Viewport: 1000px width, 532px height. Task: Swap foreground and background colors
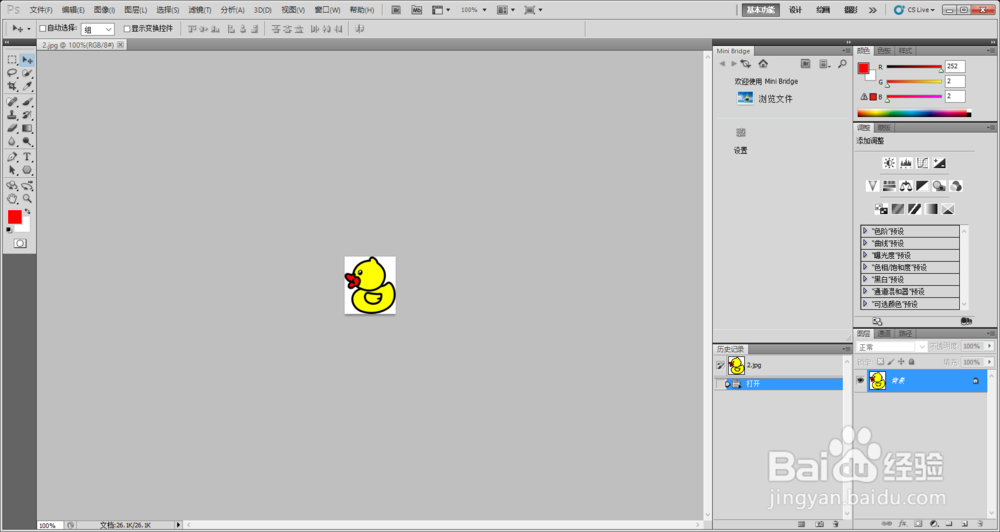click(x=27, y=211)
